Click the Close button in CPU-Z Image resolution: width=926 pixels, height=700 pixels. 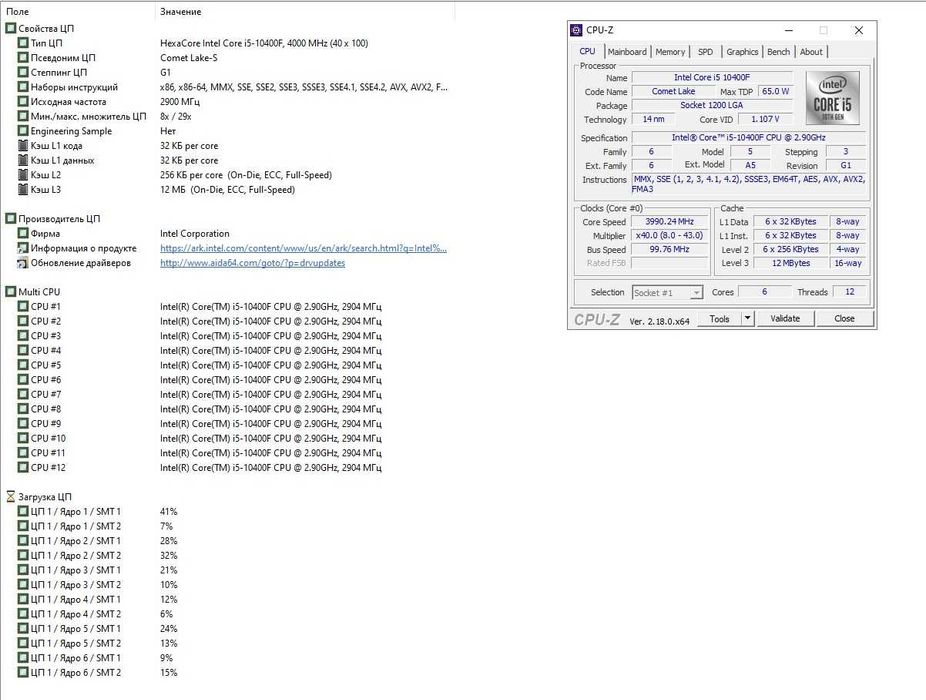pyautogui.click(x=845, y=318)
